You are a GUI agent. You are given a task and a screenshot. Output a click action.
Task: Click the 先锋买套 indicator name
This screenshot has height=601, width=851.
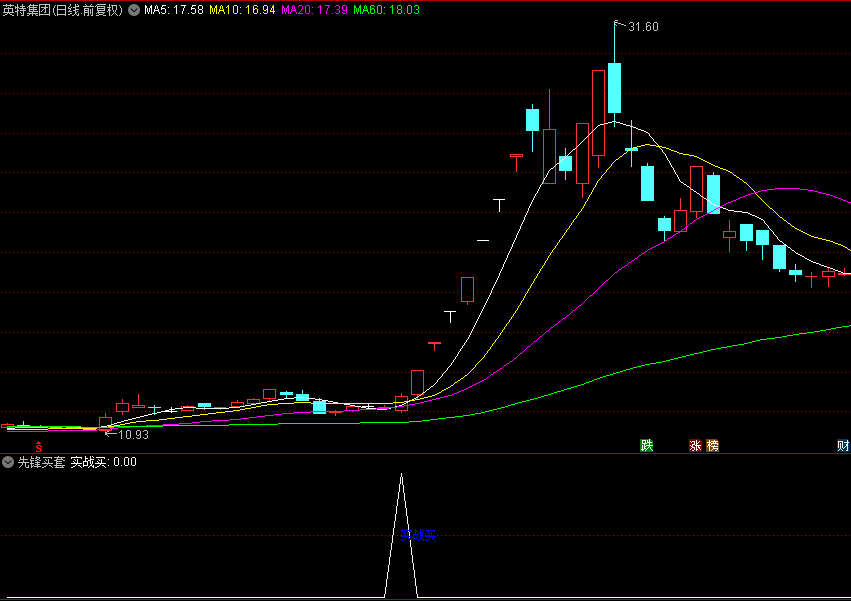[41, 462]
